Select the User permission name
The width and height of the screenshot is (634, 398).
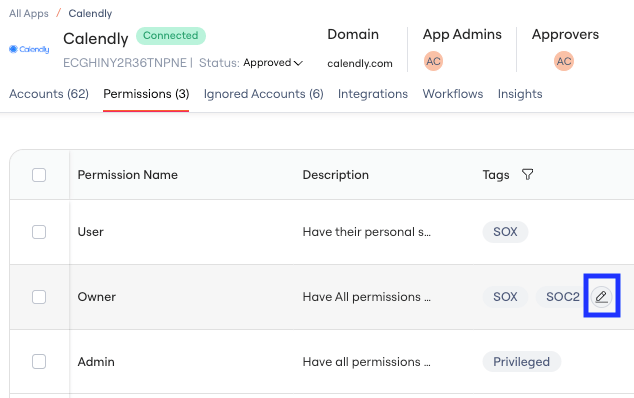[x=91, y=232]
